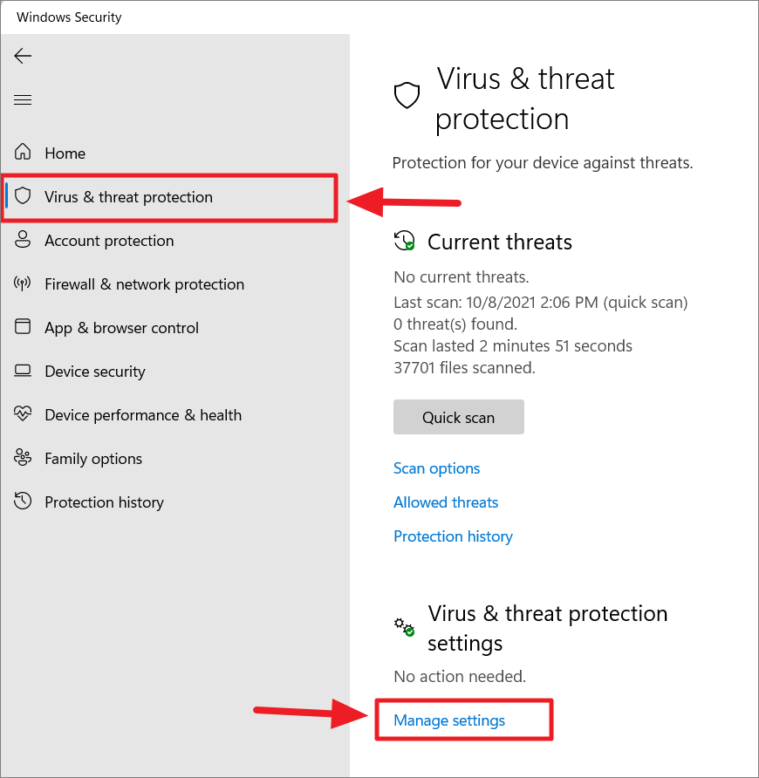
Task: Click the shield icon beside Virus & threat protection
Action: pos(23,196)
